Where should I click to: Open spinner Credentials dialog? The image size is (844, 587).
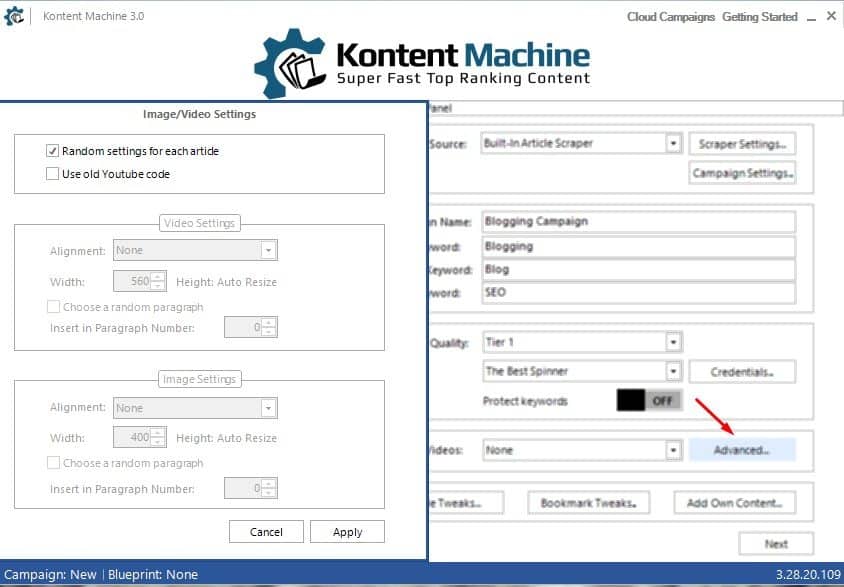point(742,372)
